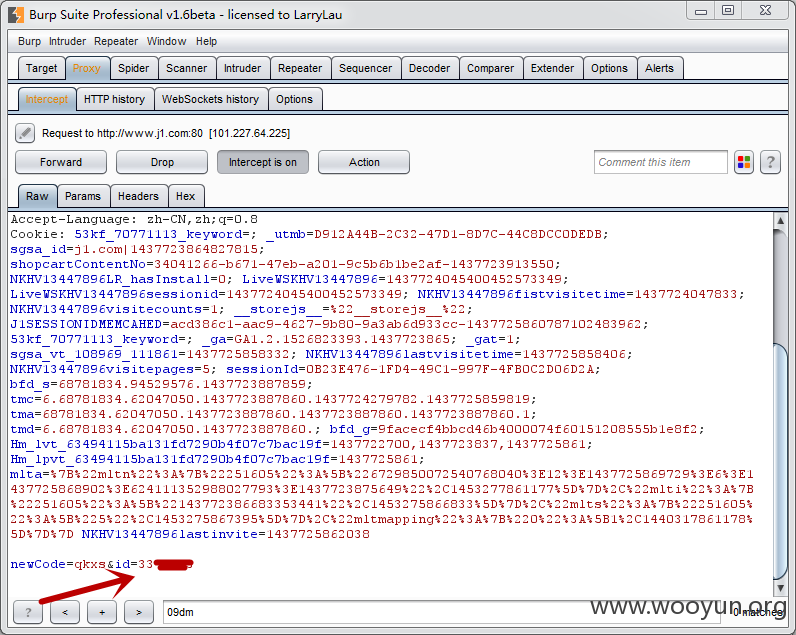This screenshot has width=796, height=635.
Task: Click the mlta cookie name
Action: [26, 475]
